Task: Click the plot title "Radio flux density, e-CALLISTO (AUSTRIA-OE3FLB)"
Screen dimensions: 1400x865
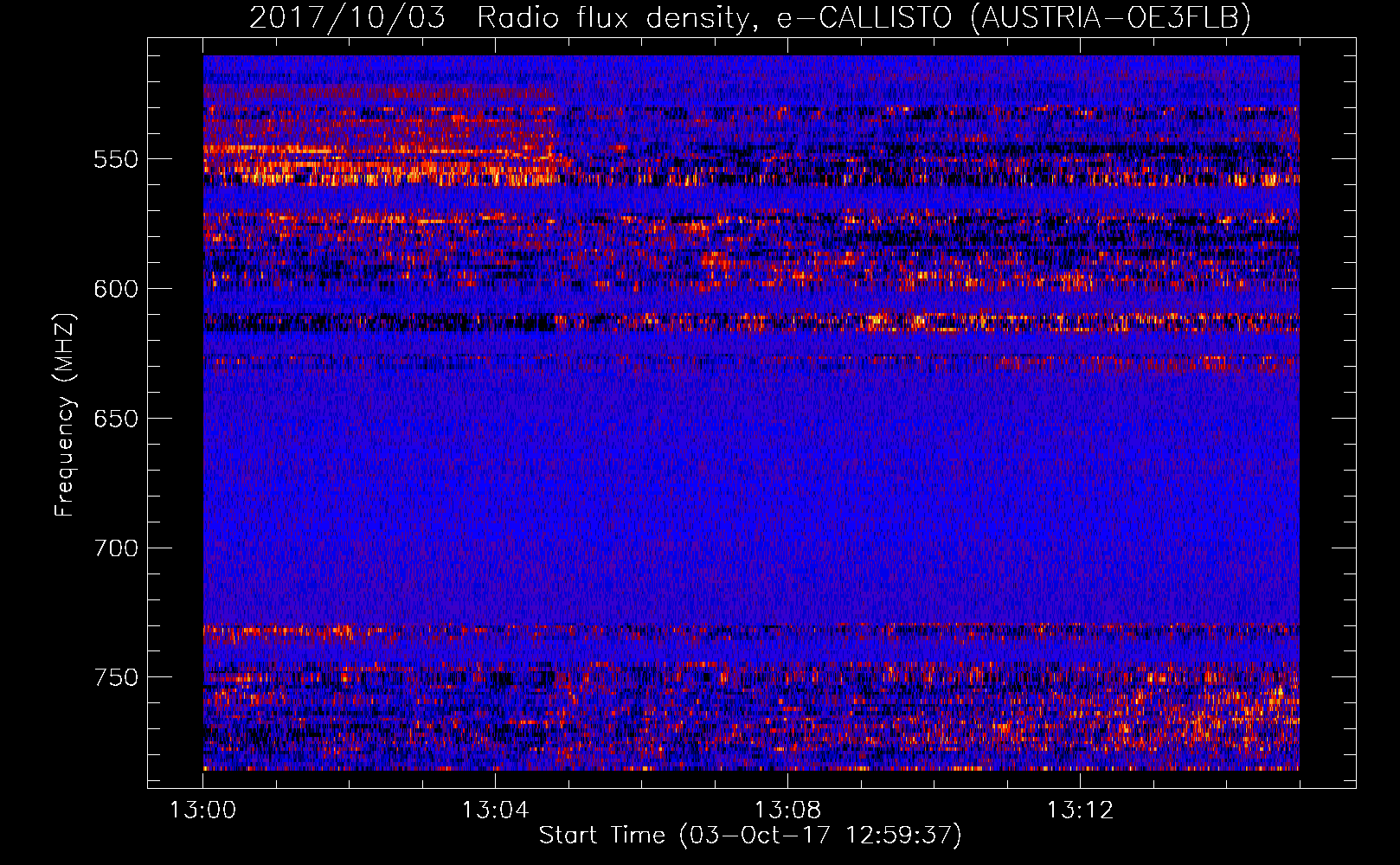Action: pyautogui.click(x=864, y=17)
